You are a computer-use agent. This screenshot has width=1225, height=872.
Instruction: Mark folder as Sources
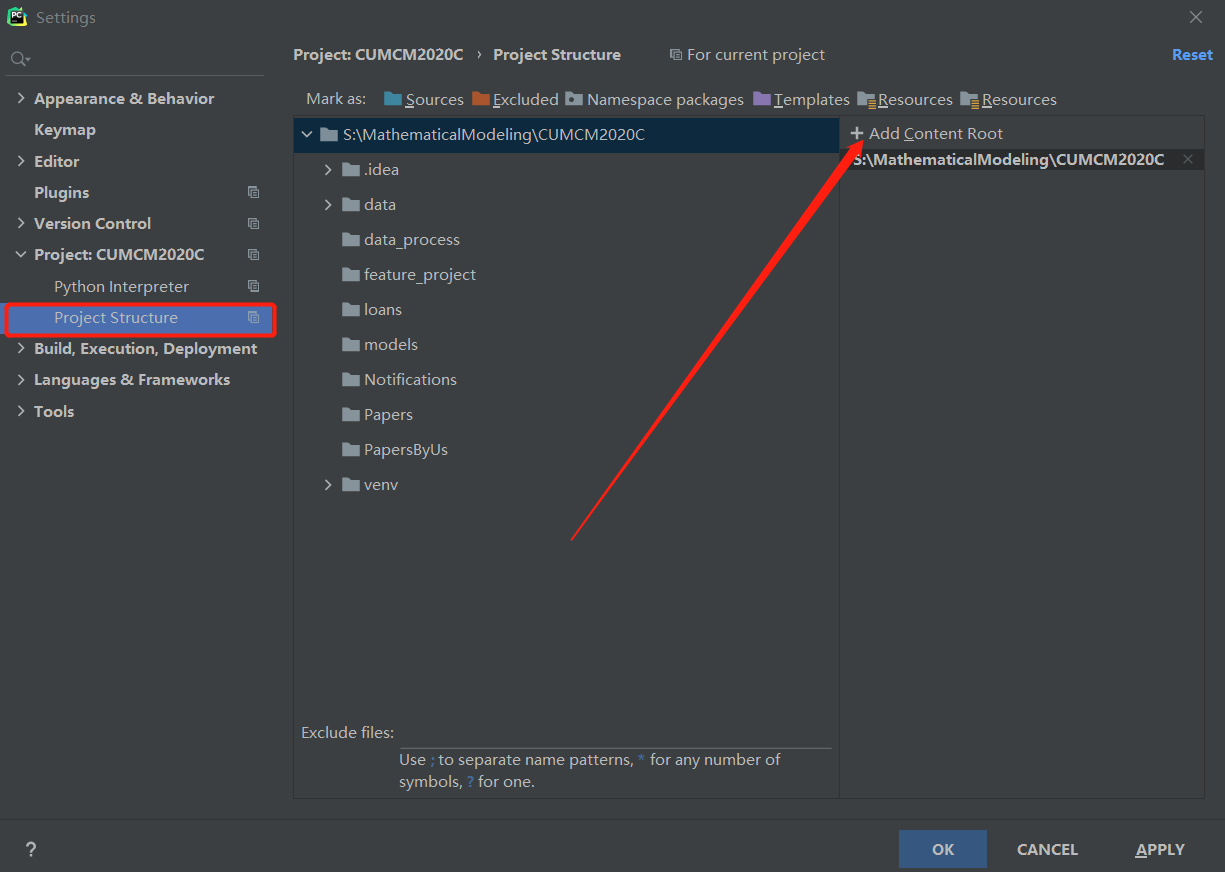click(x=424, y=99)
